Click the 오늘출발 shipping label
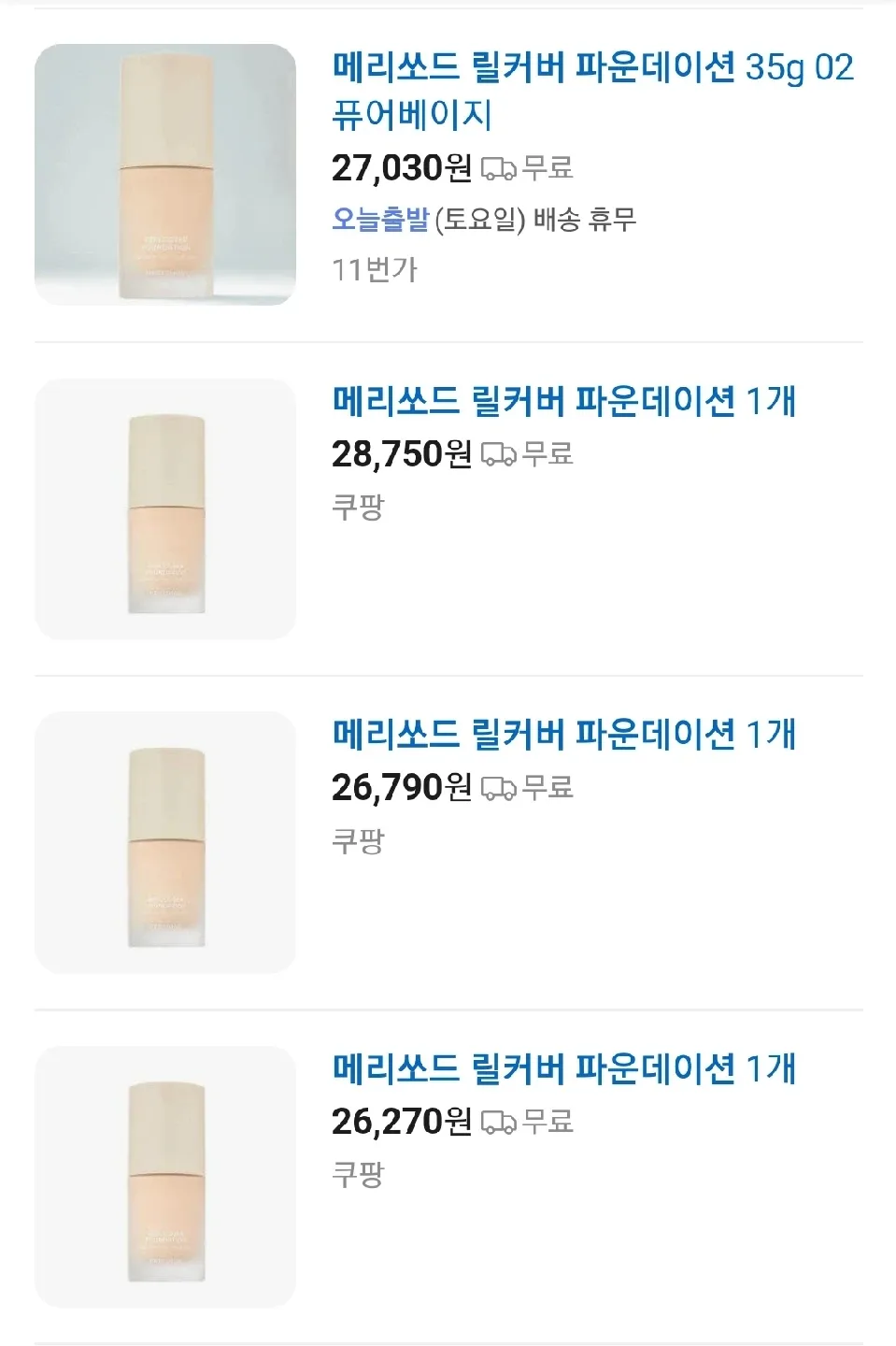The image size is (896, 1346). click(380, 220)
